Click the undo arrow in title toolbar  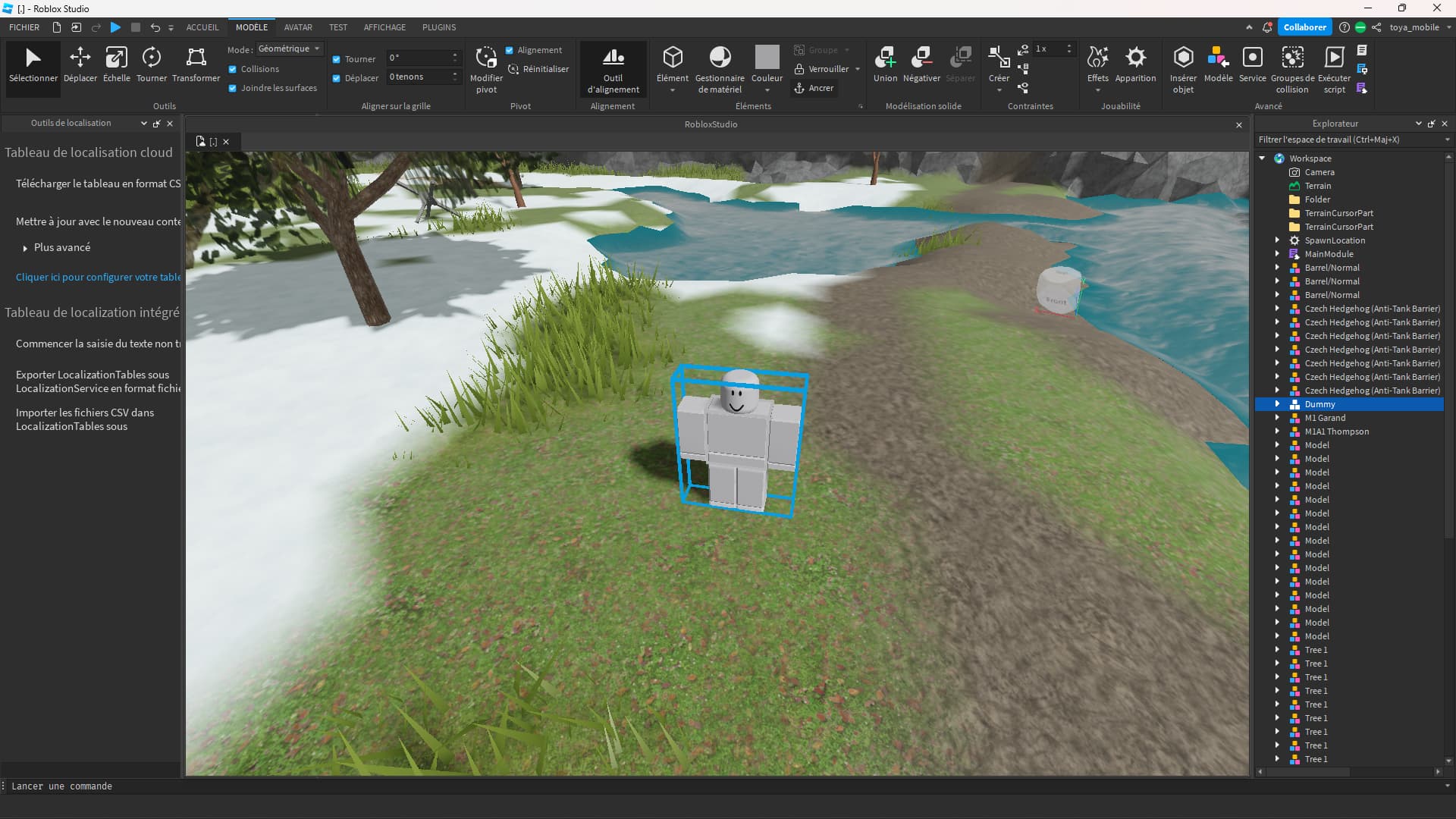(x=155, y=27)
